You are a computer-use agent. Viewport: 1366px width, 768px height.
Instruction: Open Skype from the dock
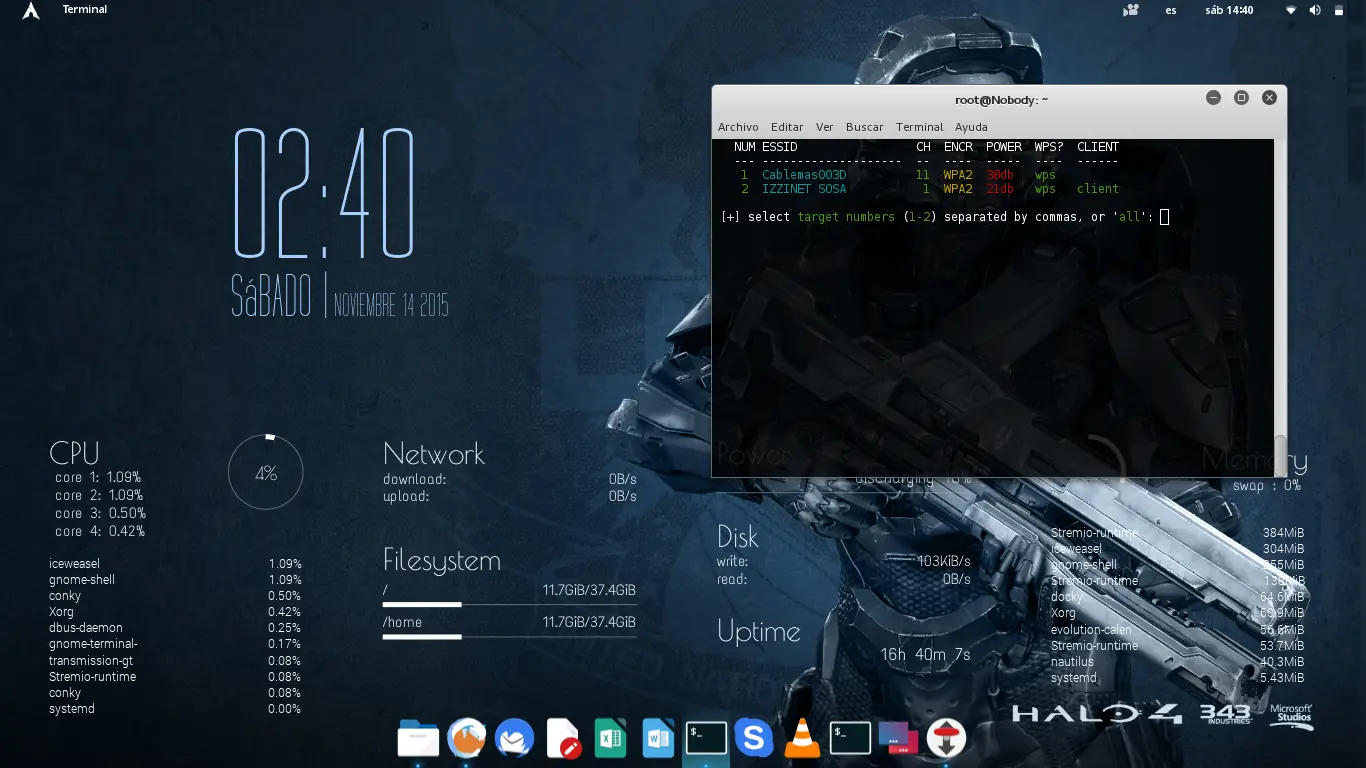pos(754,739)
